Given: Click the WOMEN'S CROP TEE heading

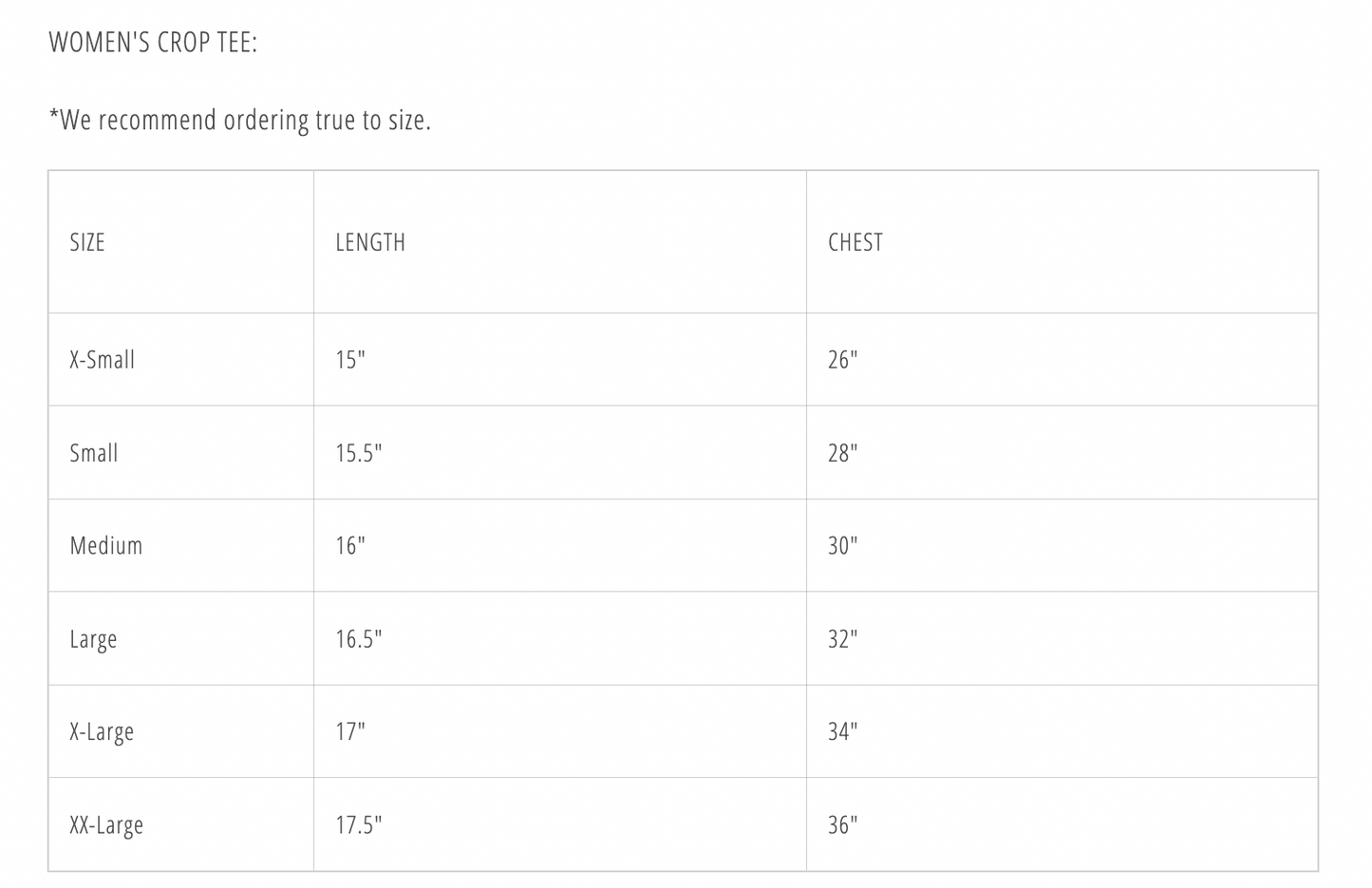Looking at the screenshot, I should [153, 43].
